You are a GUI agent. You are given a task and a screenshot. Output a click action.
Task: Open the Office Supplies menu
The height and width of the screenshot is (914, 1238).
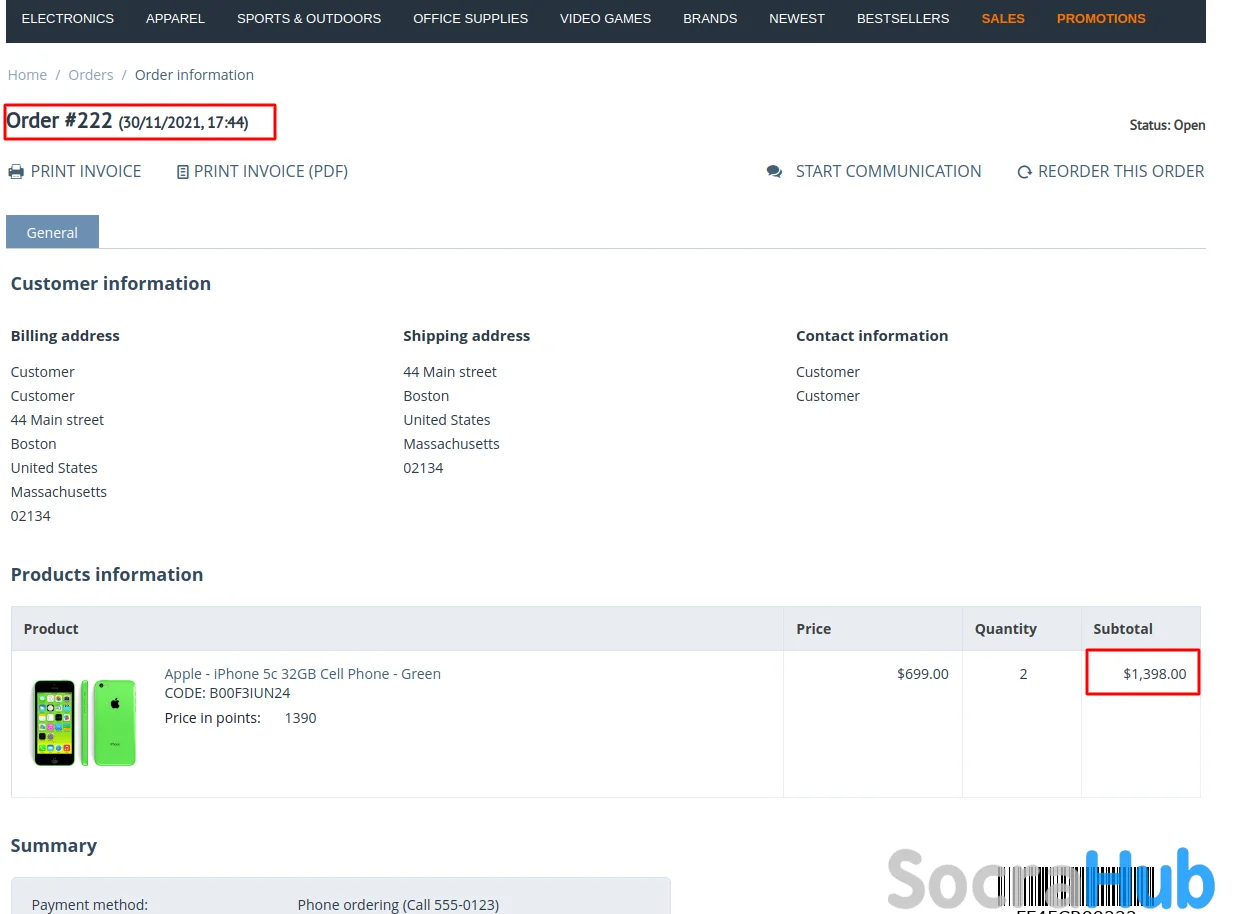tap(470, 18)
